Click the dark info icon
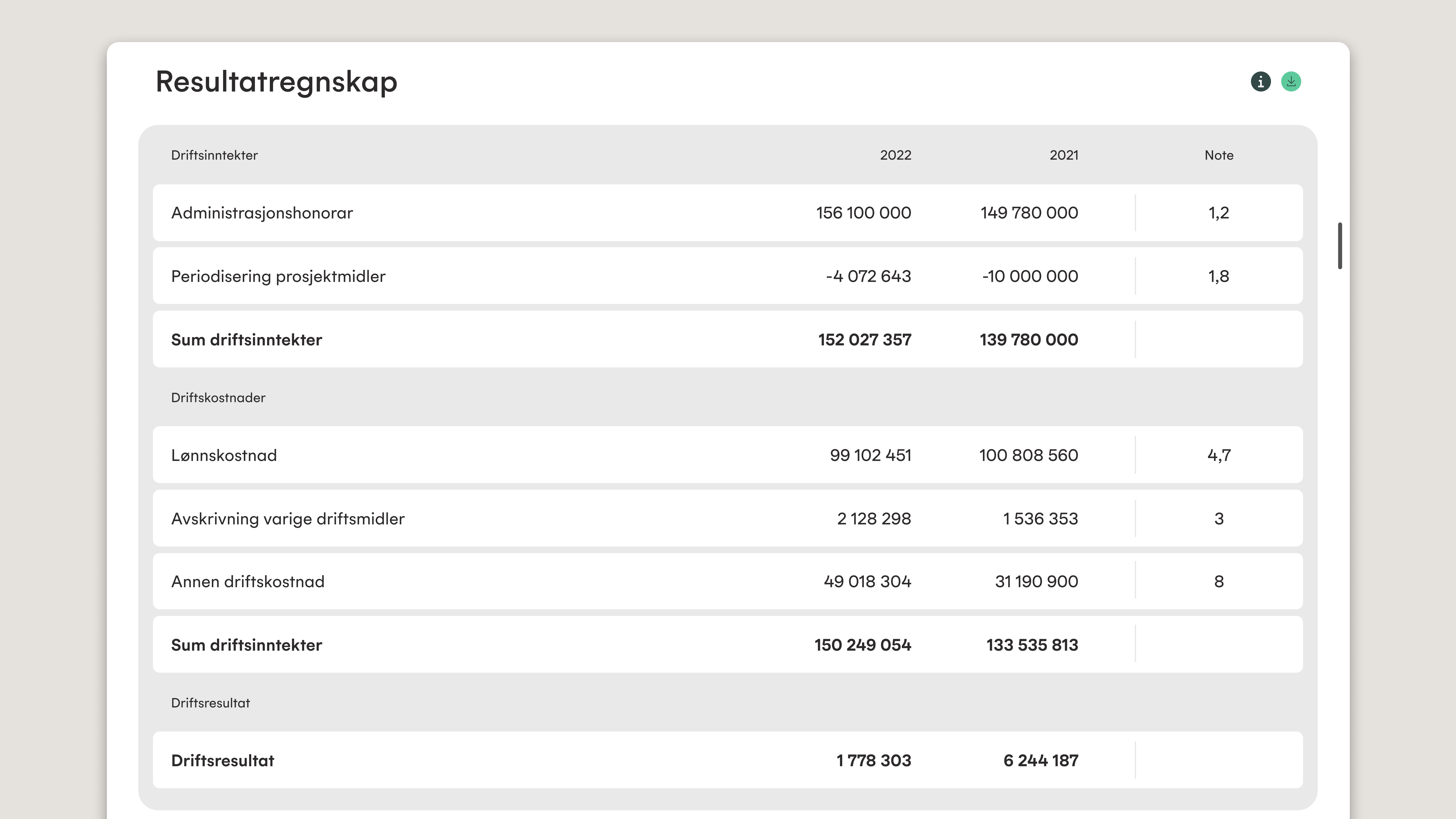Image resolution: width=1456 pixels, height=819 pixels. [x=1261, y=81]
